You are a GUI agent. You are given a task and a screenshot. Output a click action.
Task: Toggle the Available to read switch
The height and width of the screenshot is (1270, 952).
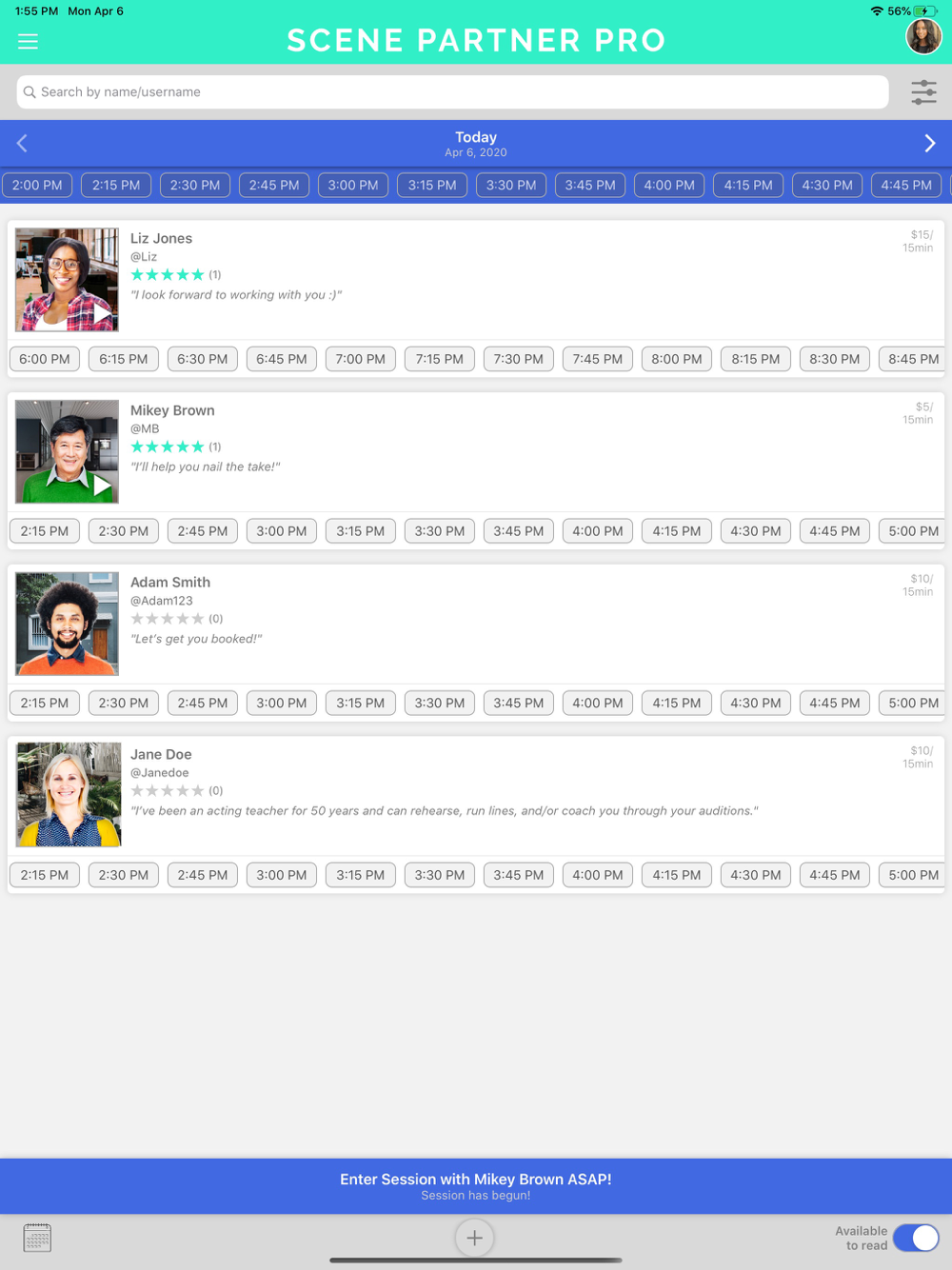[x=917, y=1238]
